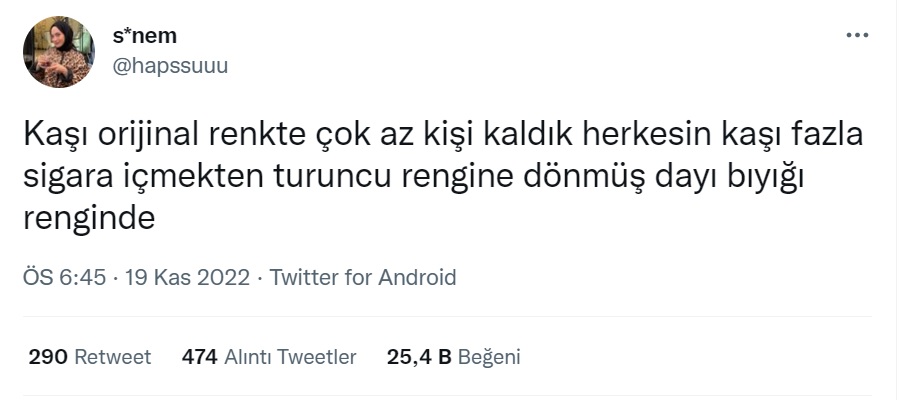Click the last tweet word renginde

(89, 219)
